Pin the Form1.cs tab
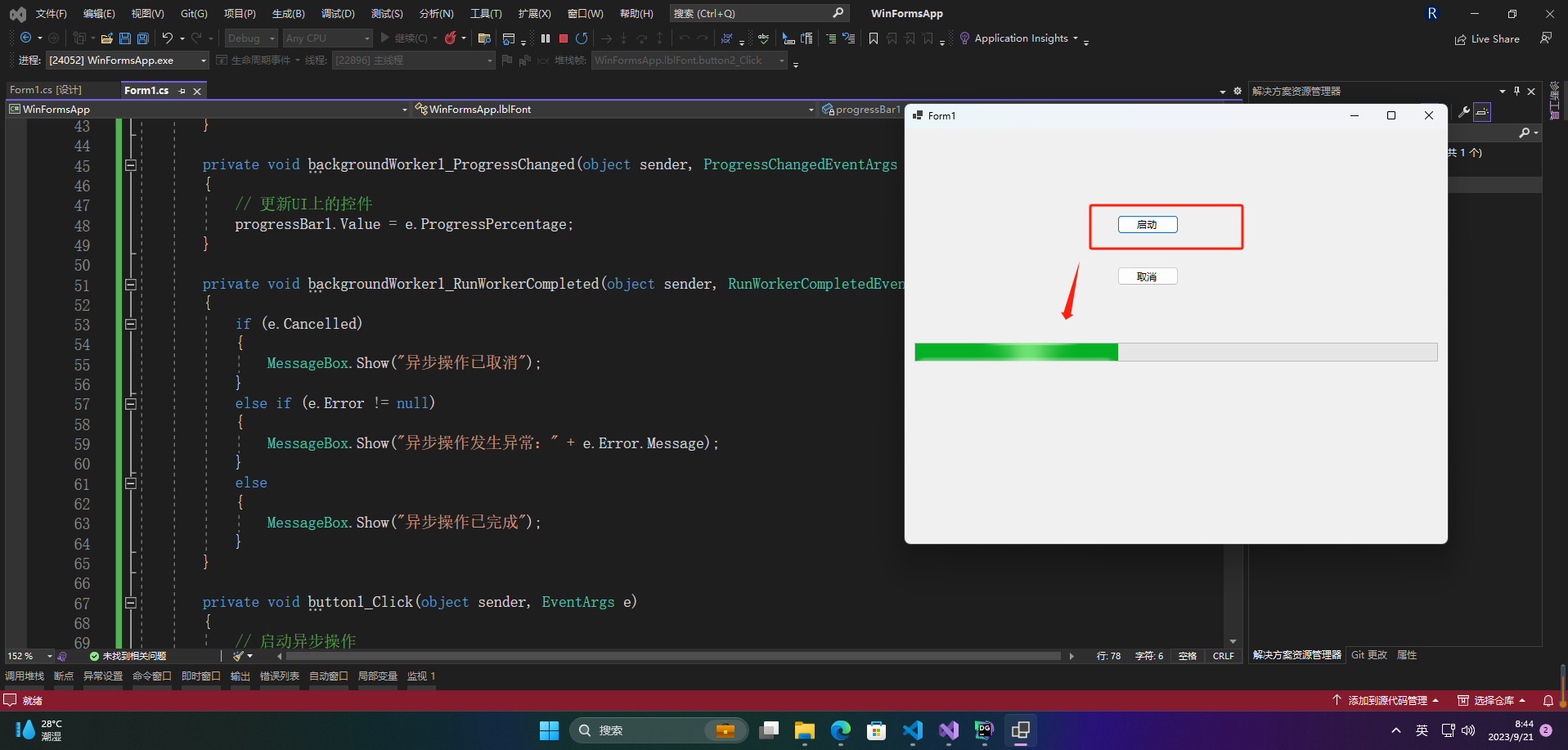The width and height of the screenshot is (1568, 750). click(x=182, y=91)
